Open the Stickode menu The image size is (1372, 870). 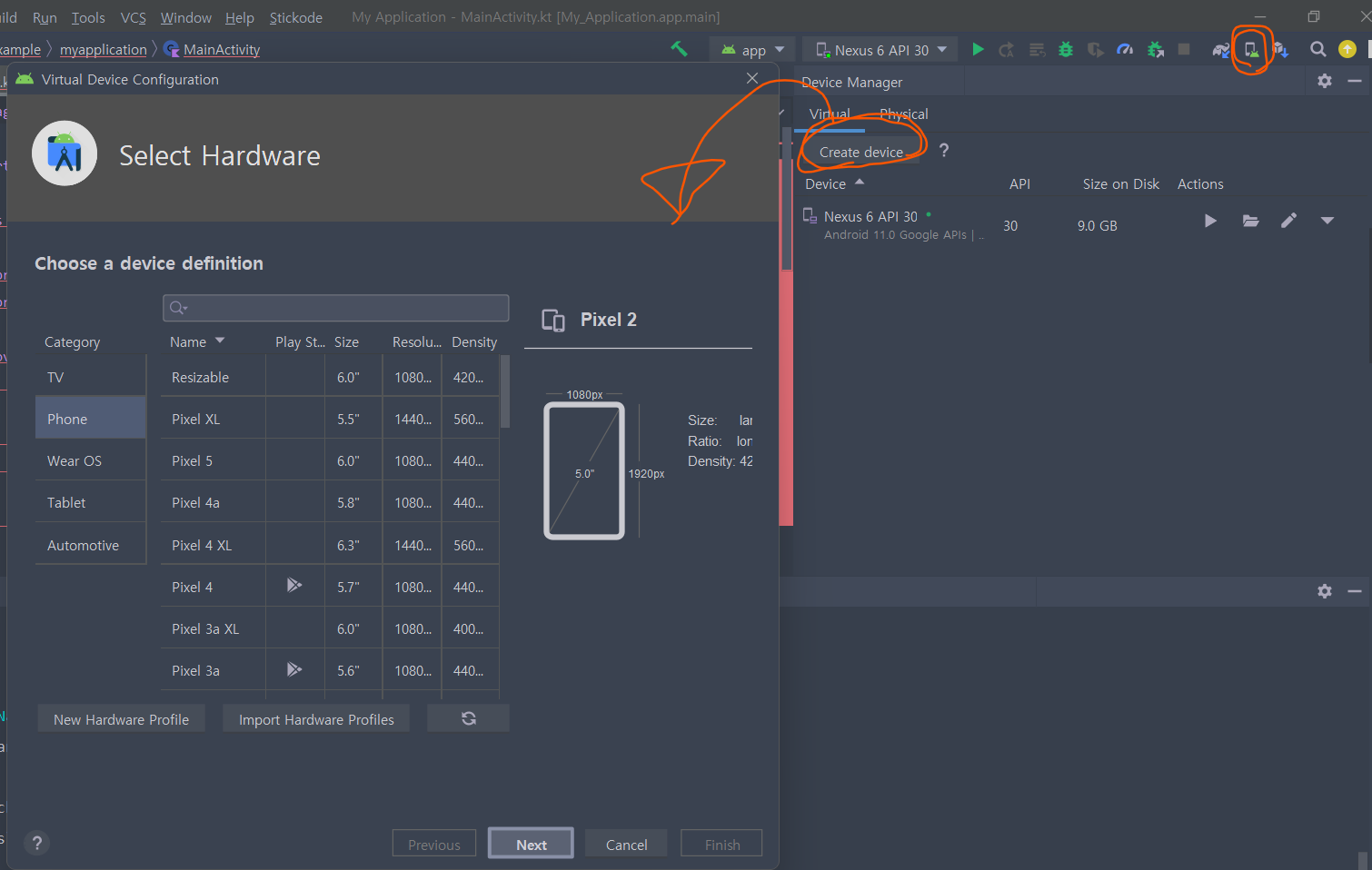click(296, 17)
